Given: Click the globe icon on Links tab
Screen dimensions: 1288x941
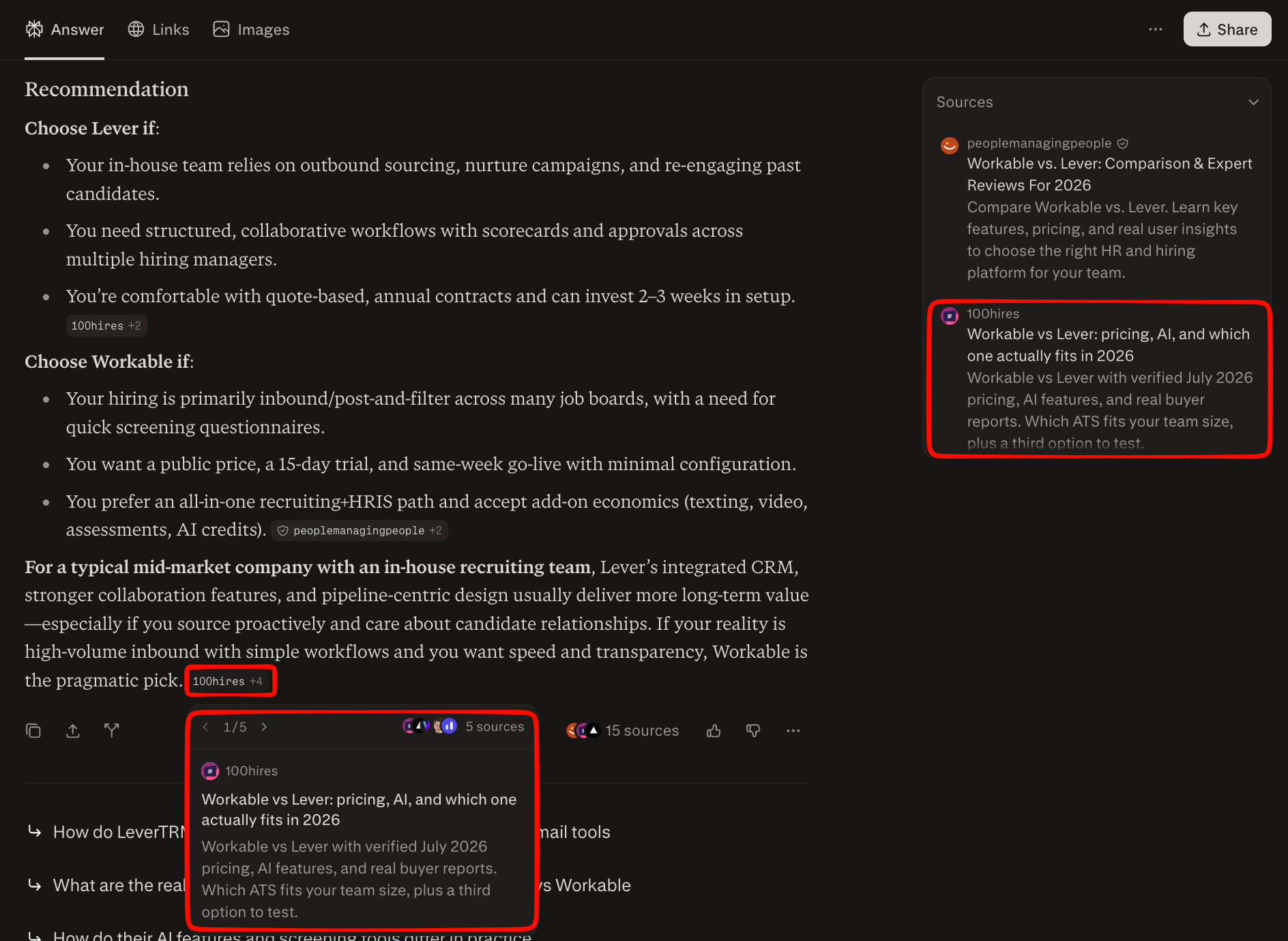Looking at the screenshot, I should coord(136,29).
